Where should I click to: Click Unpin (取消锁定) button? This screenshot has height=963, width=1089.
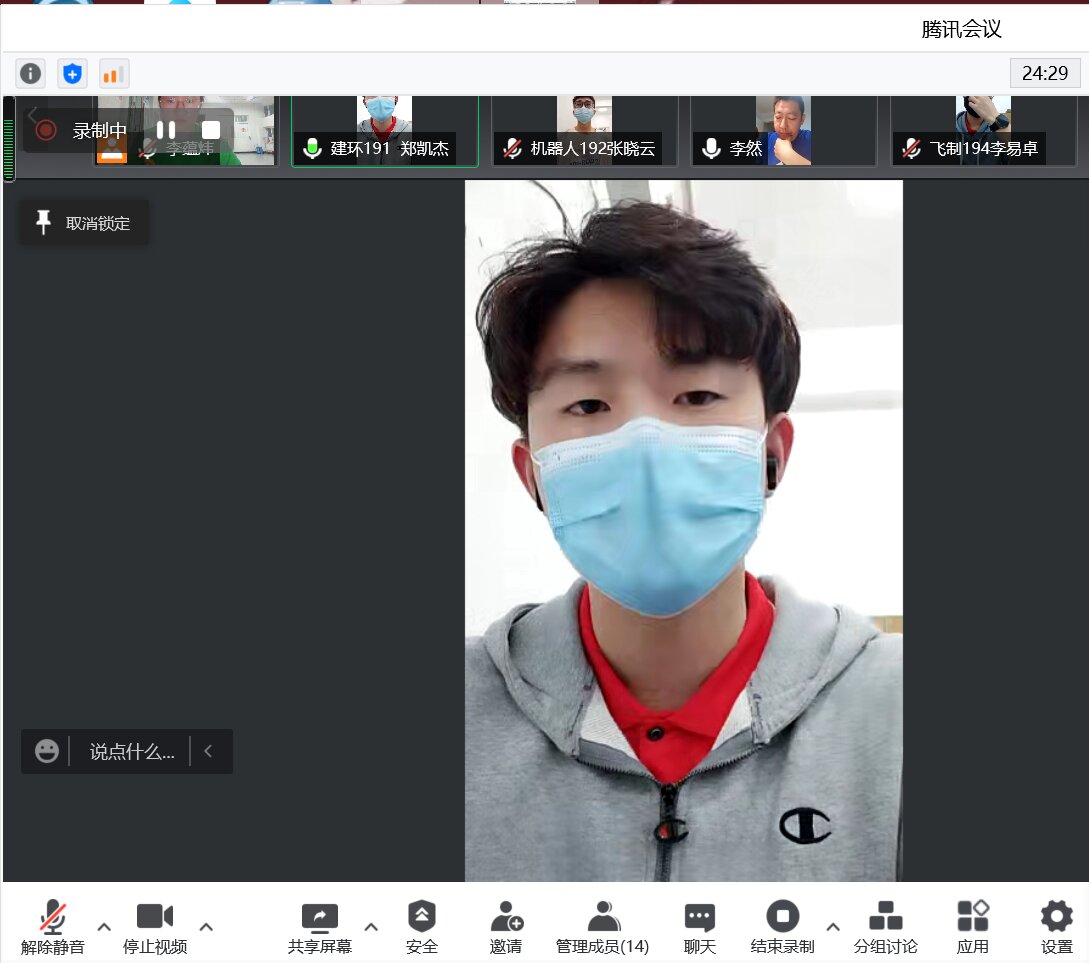point(84,223)
